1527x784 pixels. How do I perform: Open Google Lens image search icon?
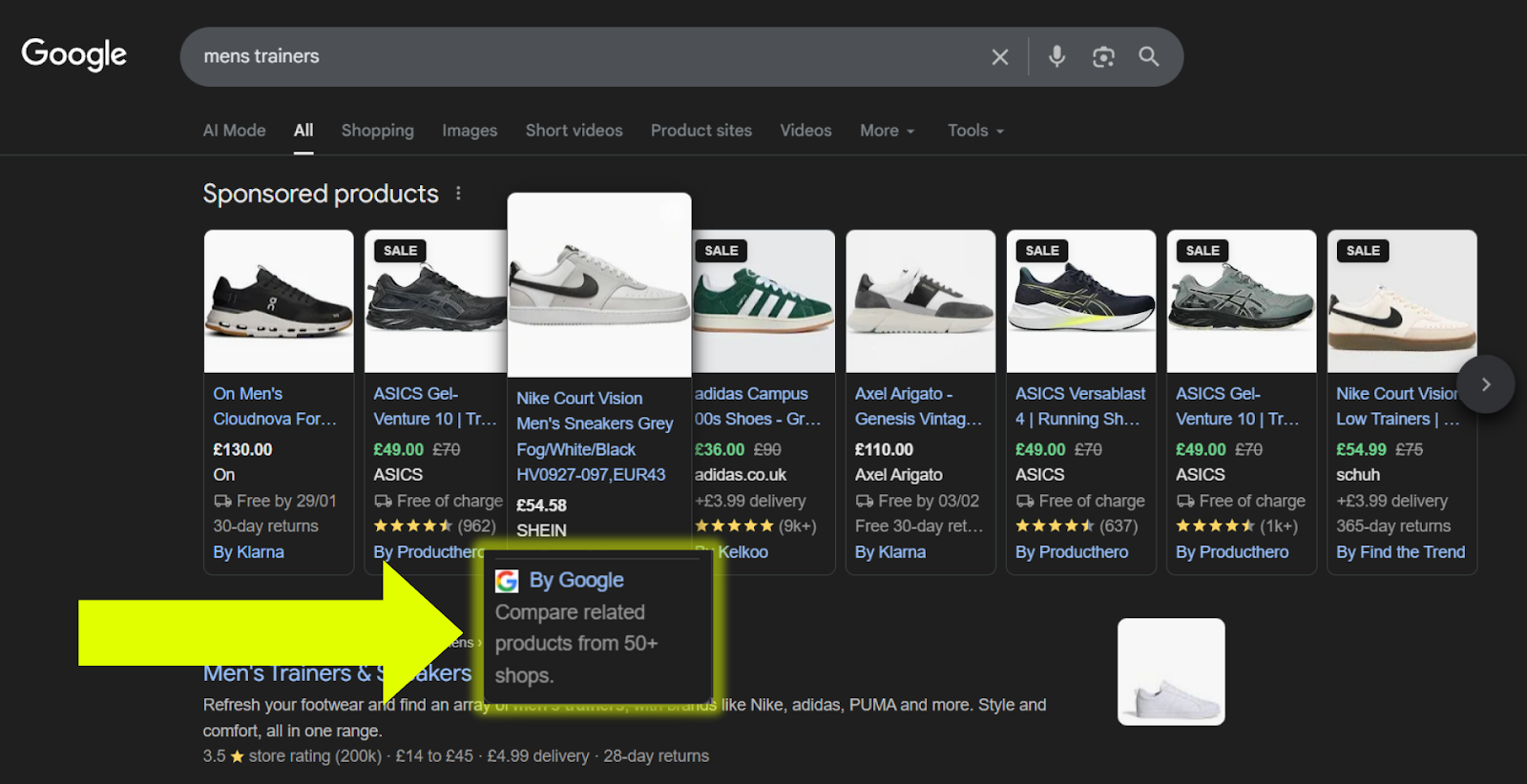tap(1103, 56)
